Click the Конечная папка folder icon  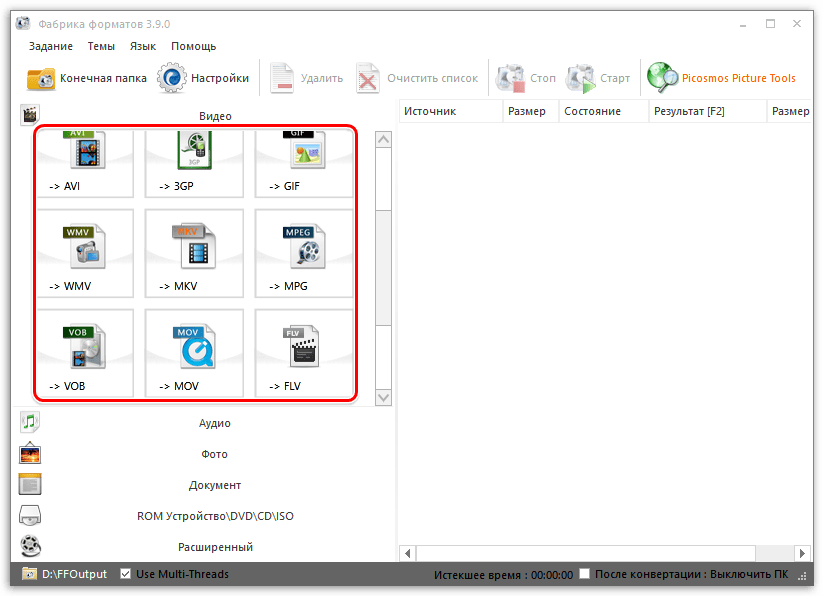tap(40, 78)
